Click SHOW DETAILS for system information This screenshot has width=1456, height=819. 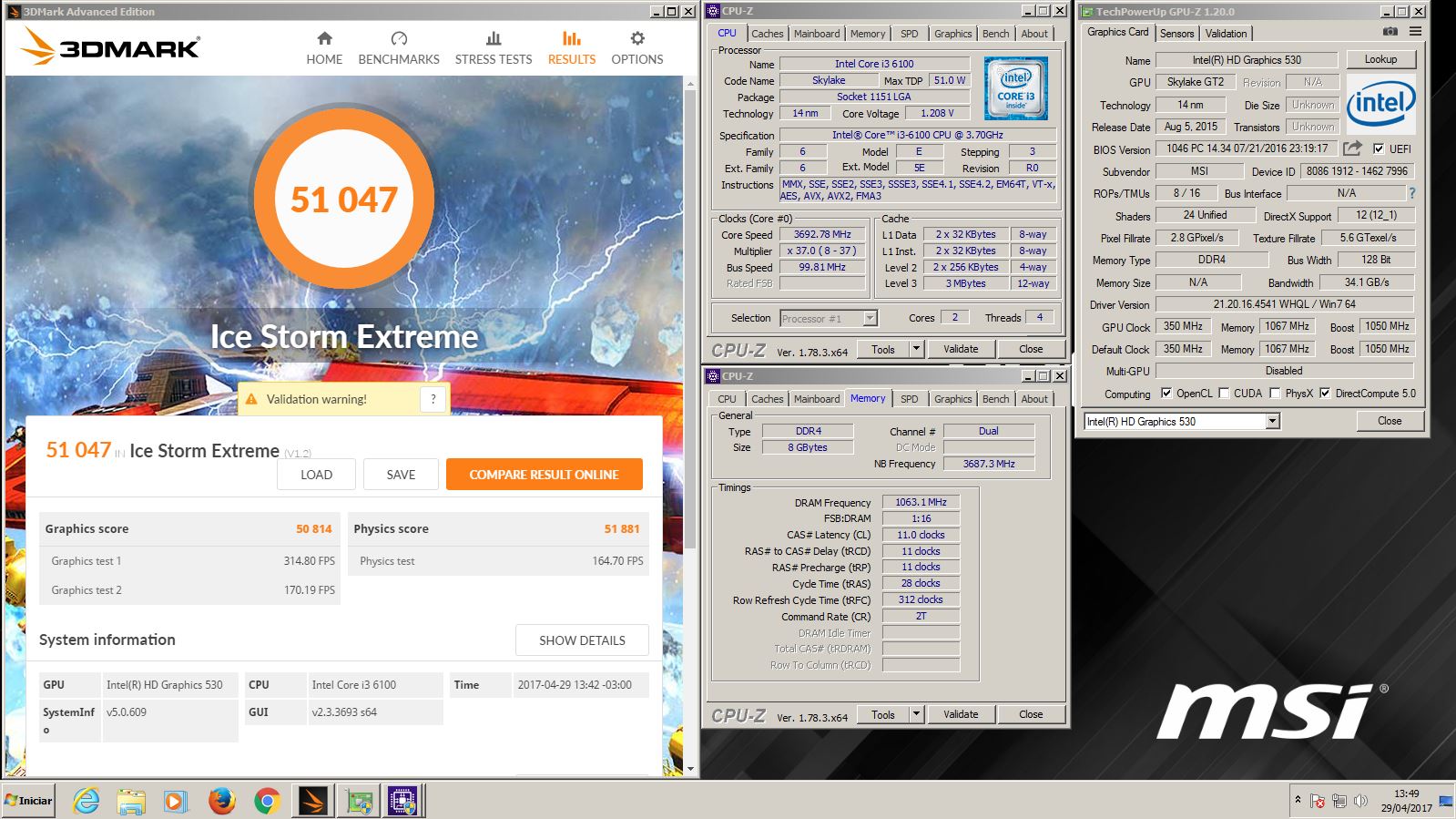pyautogui.click(x=582, y=640)
